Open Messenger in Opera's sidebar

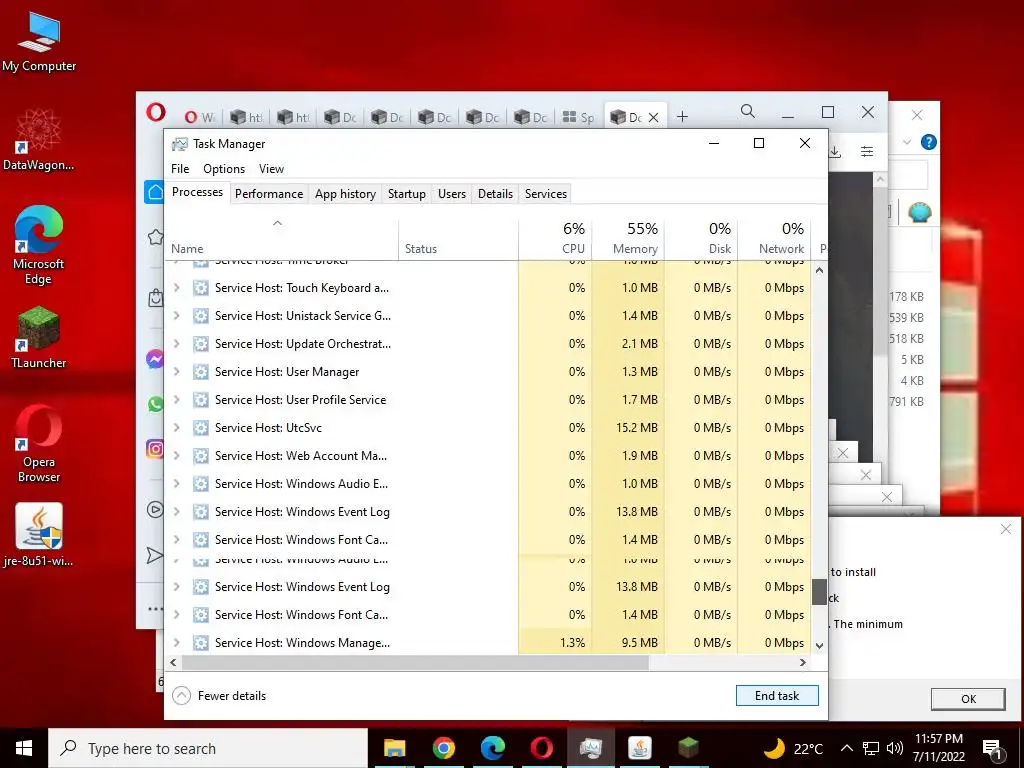(x=155, y=359)
